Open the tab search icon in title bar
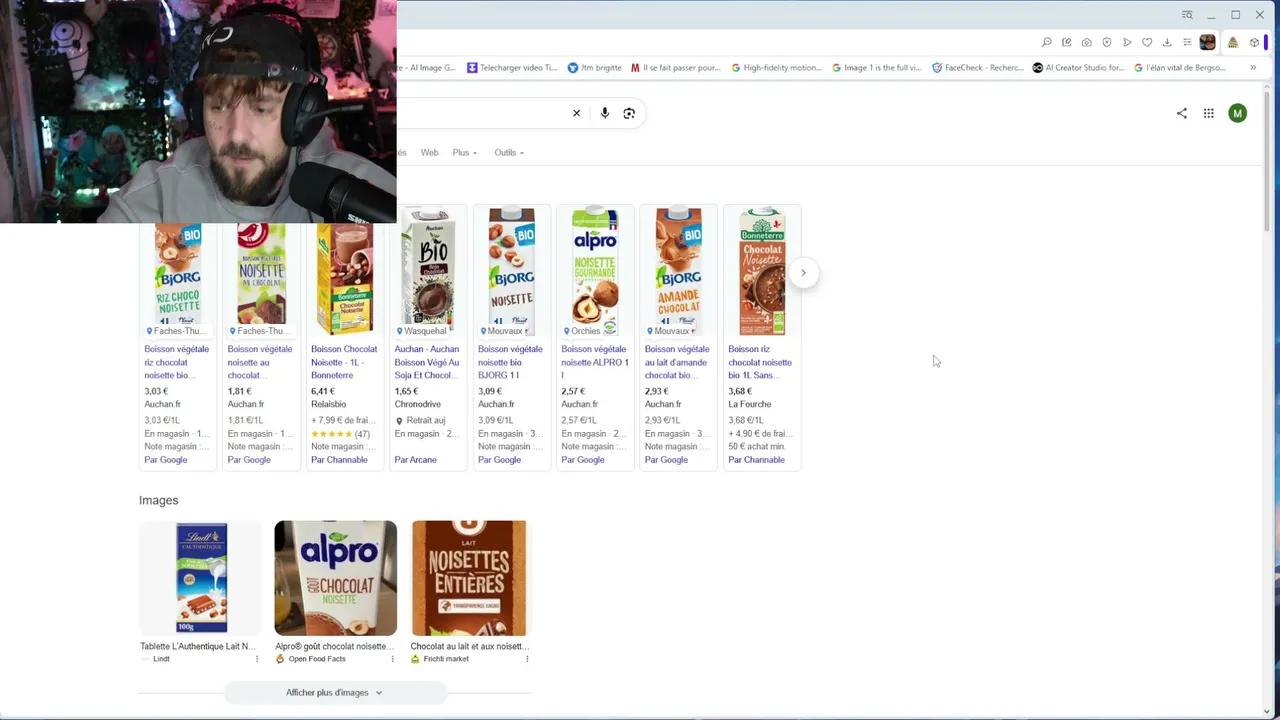Viewport: 1280px width, 720px height. point(1187,15)
